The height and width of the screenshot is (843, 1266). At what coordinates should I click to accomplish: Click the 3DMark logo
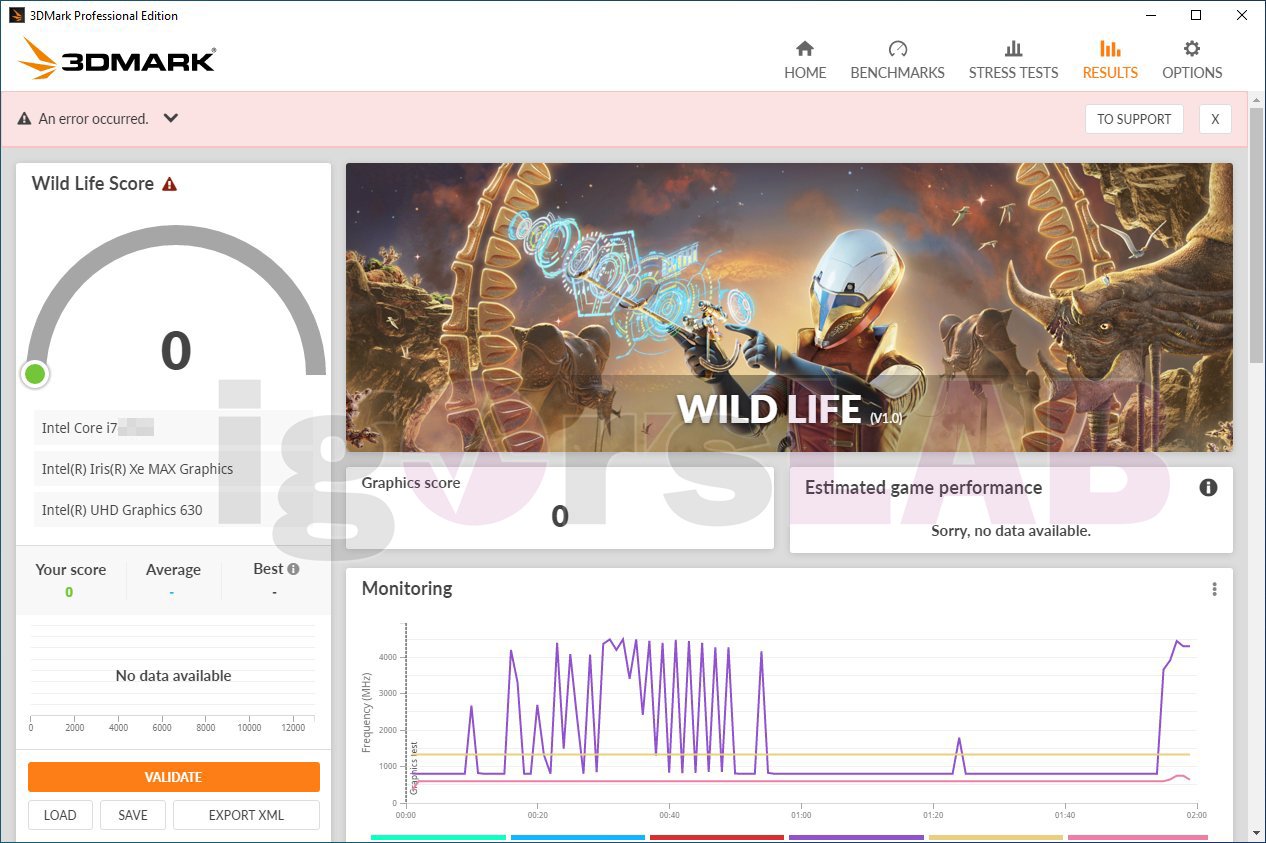[x=117, y=60]
